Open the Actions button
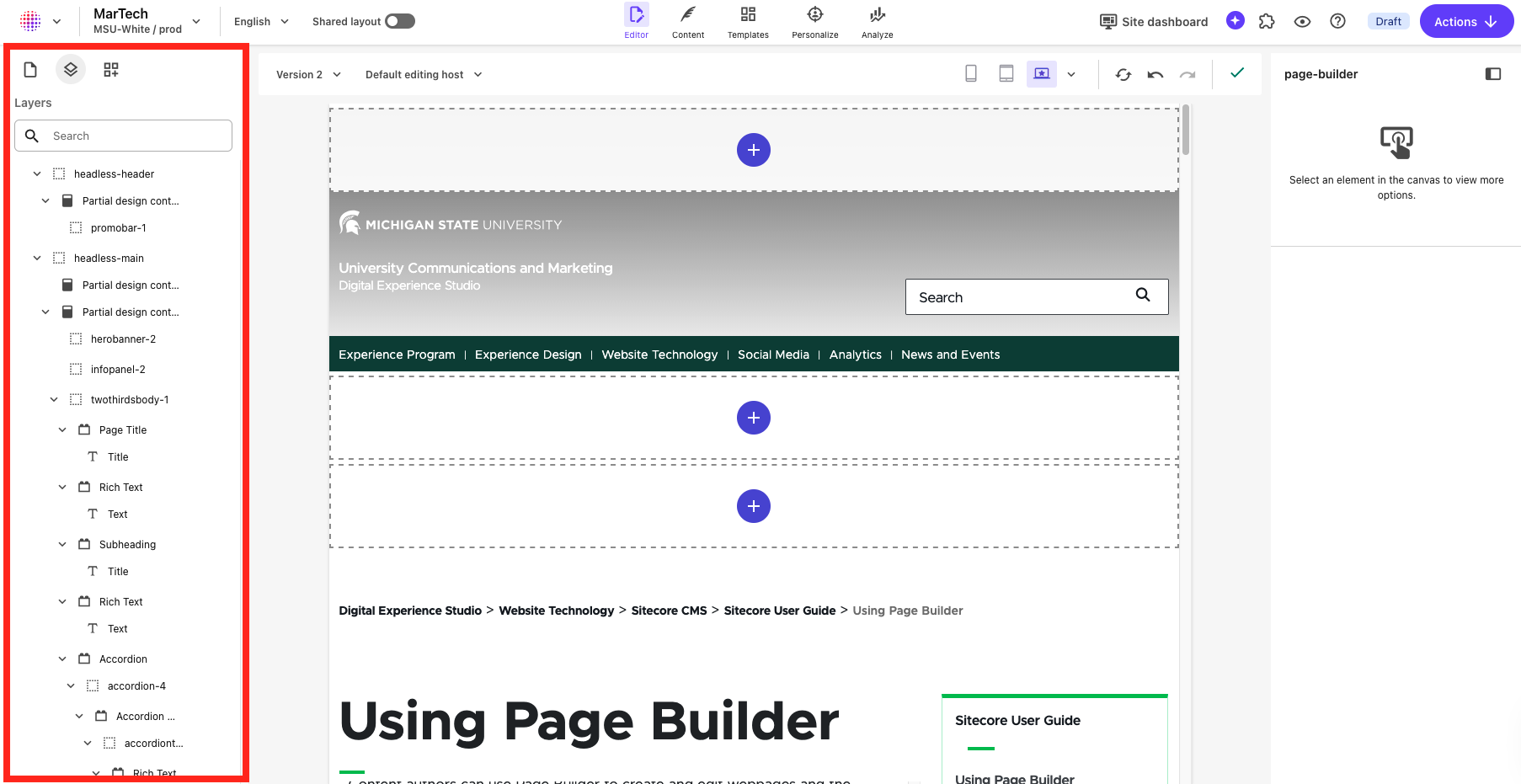1521x784 pixels. point(1466,21)
